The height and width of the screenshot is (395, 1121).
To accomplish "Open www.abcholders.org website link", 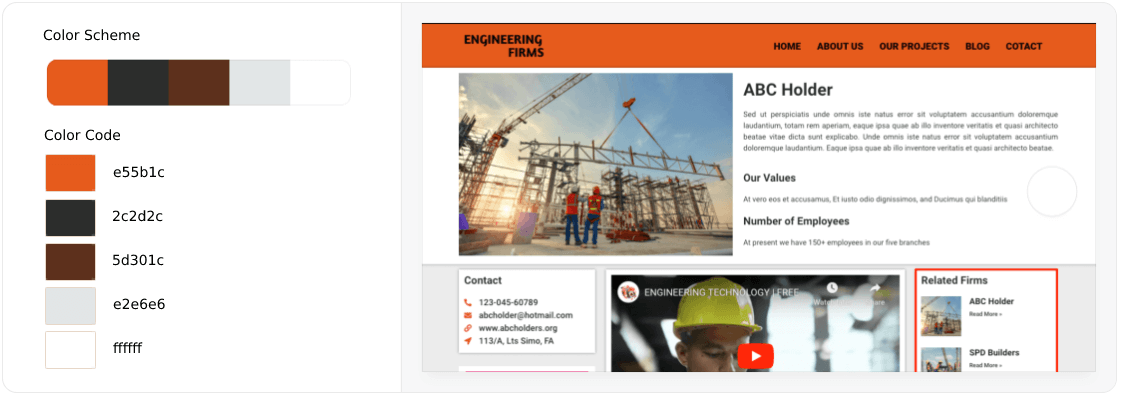I will tap(518, 328).
